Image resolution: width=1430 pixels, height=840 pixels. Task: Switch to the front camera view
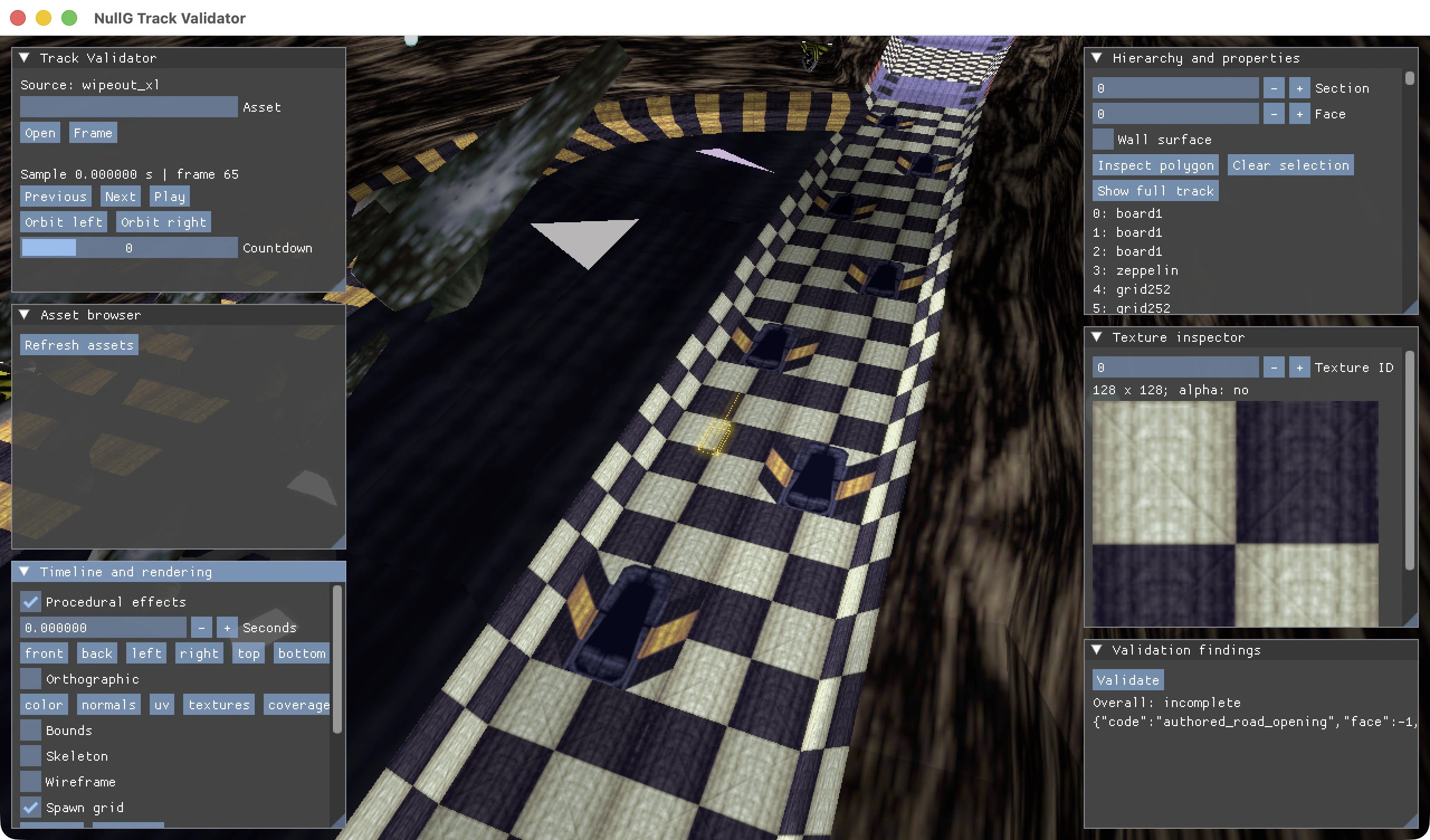pyautogui.click(x=44, y=653)
